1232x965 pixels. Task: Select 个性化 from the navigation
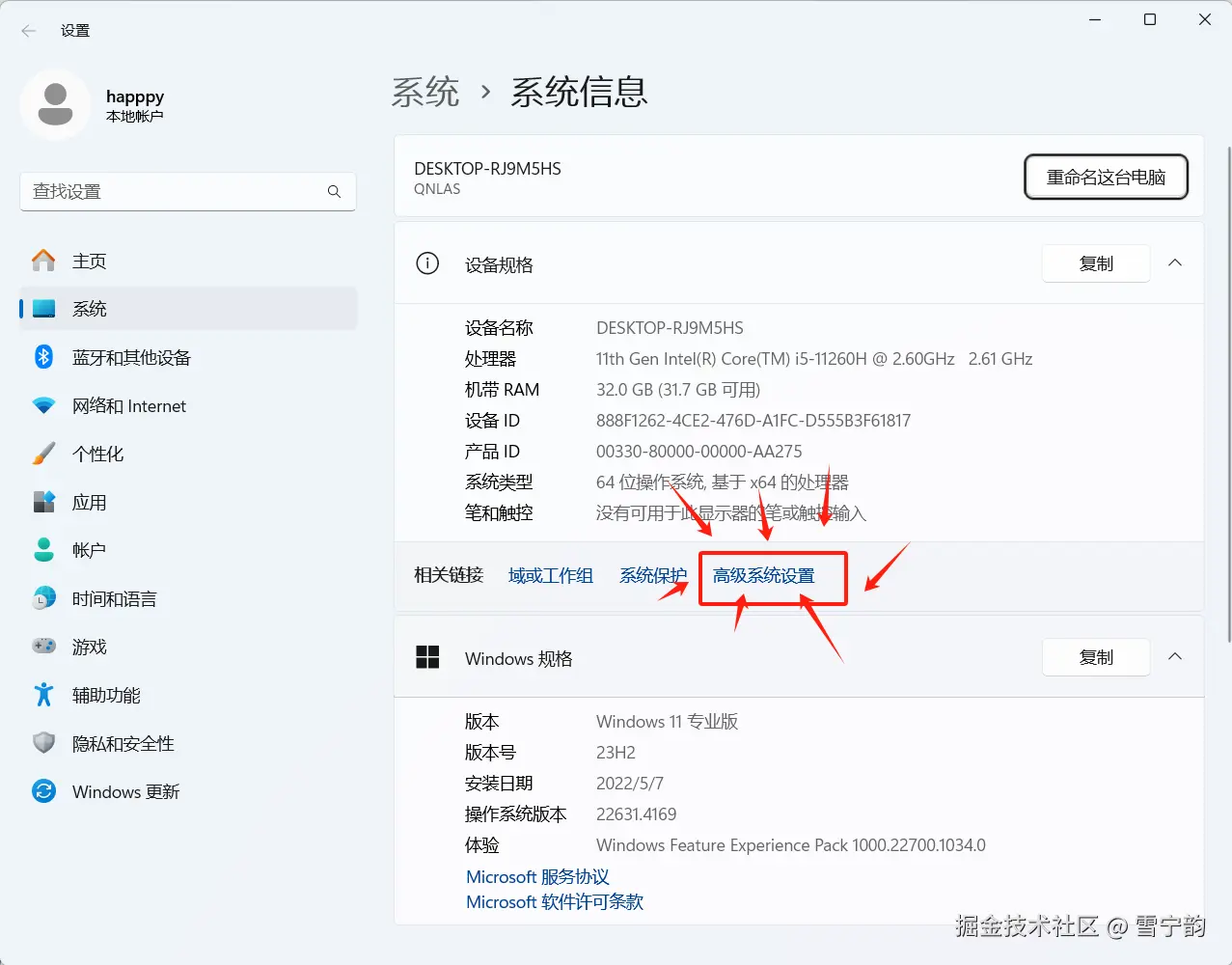coord(188,454)
